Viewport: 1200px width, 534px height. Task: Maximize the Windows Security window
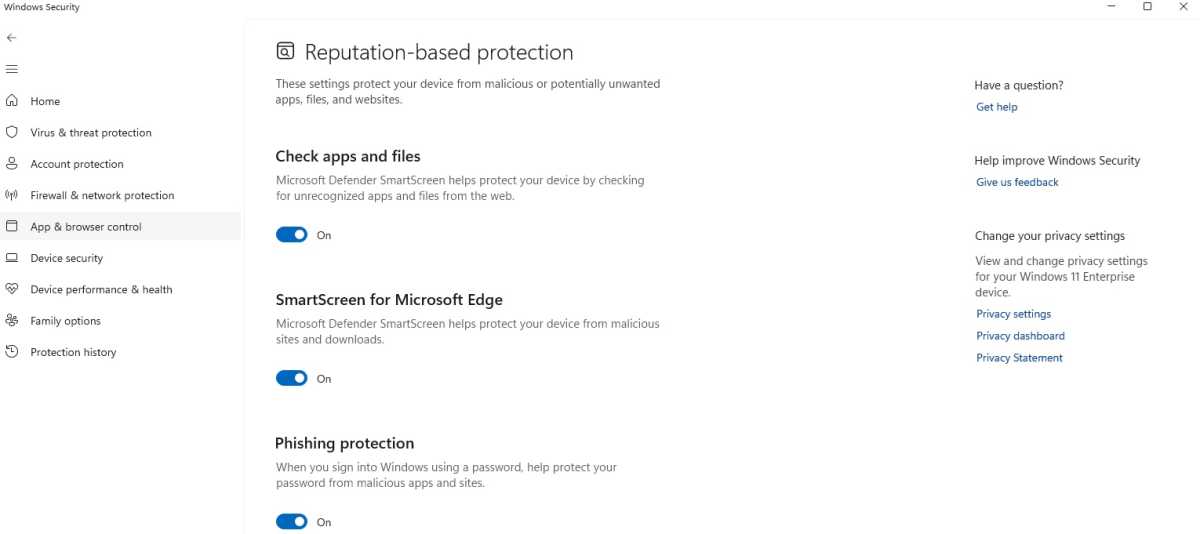1147,7
